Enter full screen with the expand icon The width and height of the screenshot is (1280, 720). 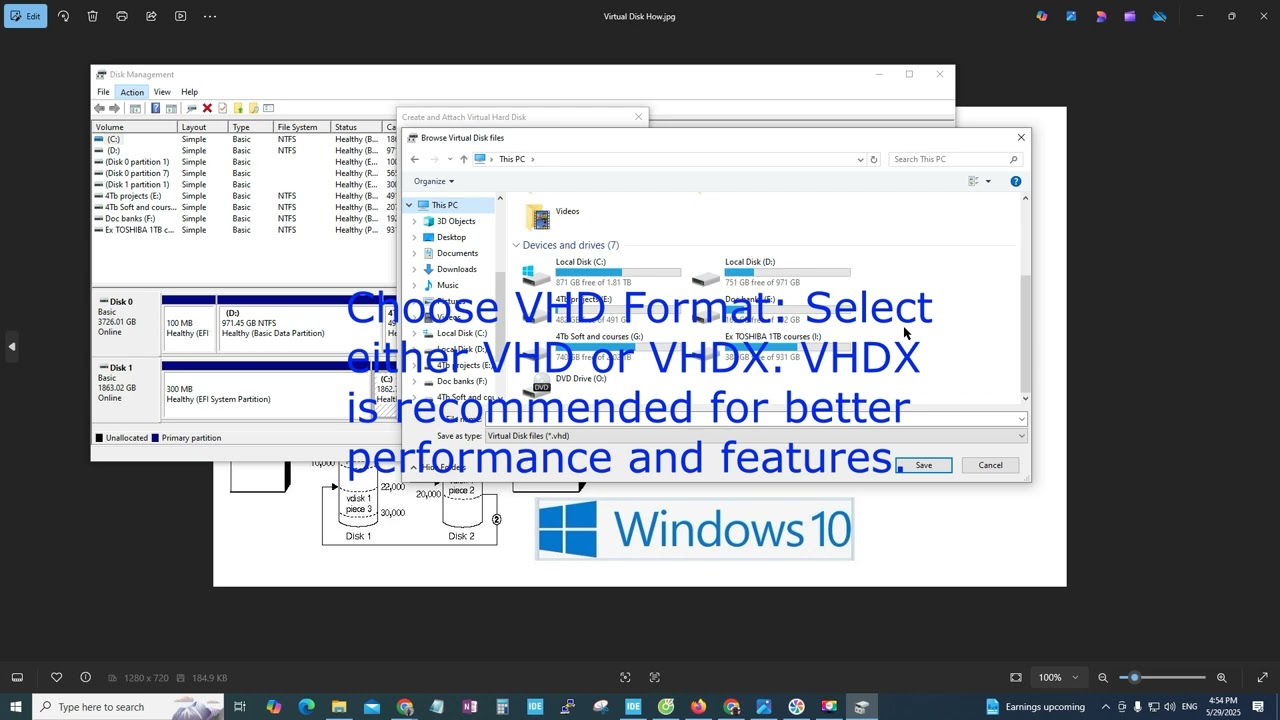click(1262, 677)
